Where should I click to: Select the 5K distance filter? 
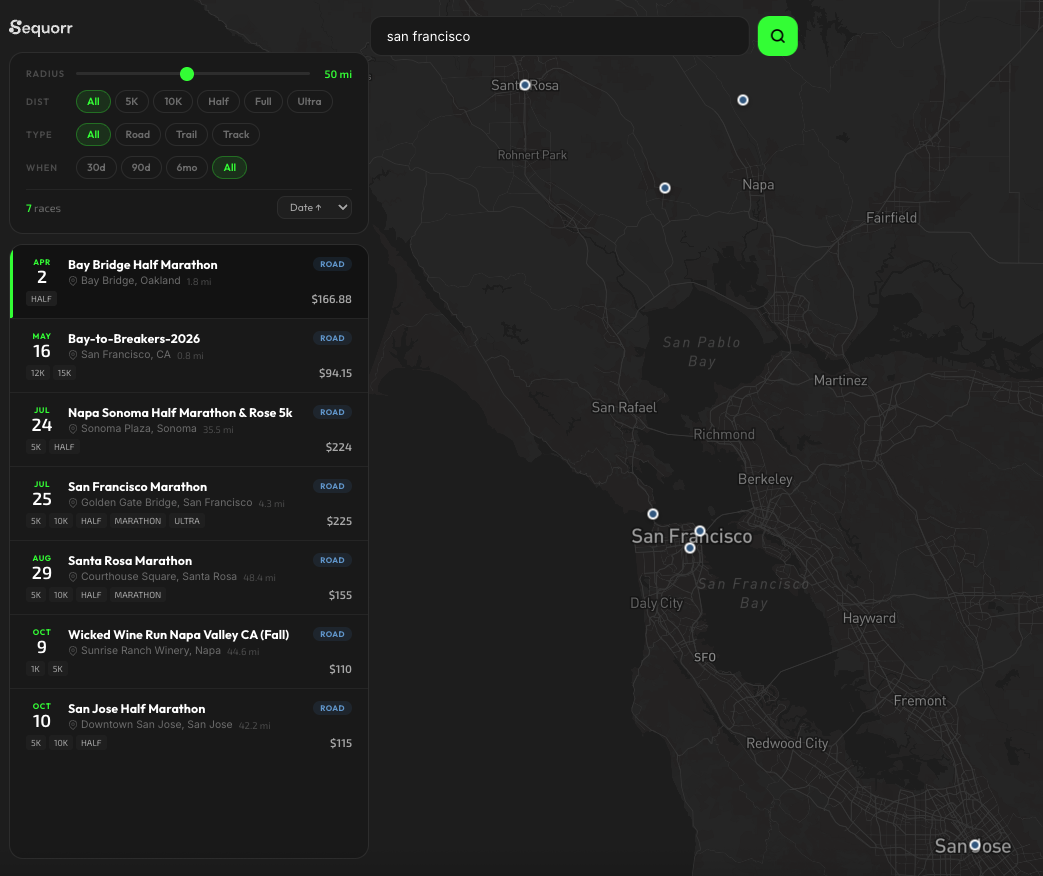click(x=131, y=101)
